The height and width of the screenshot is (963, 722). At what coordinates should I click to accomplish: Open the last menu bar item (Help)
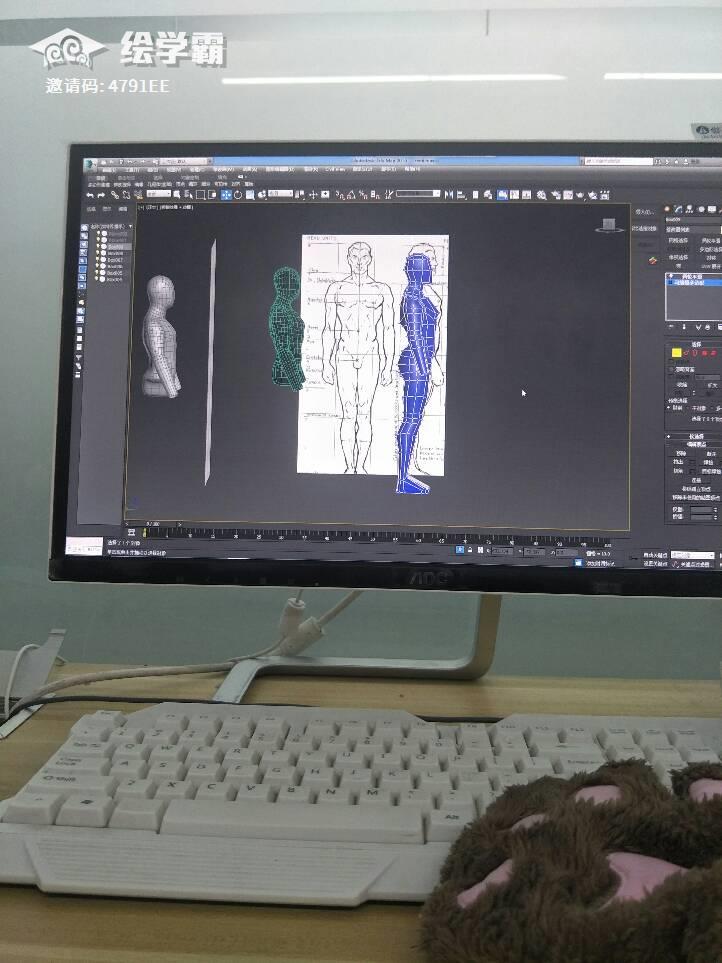412,168
